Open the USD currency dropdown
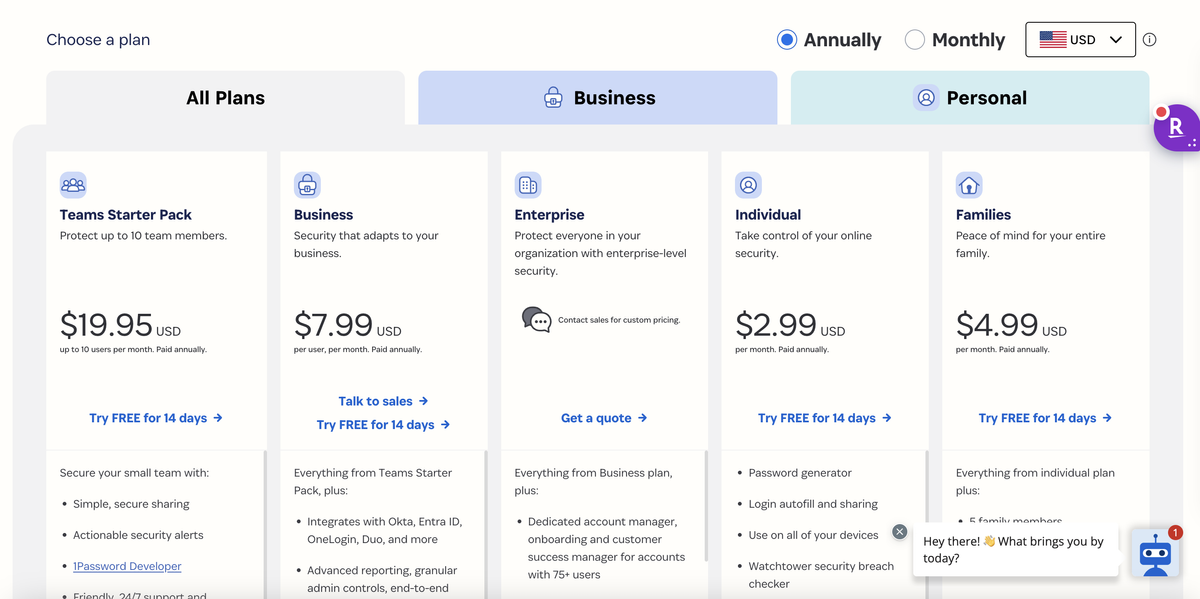Image resolution: width=1200 pixels, height=599 pixels. pos(1080,39)
